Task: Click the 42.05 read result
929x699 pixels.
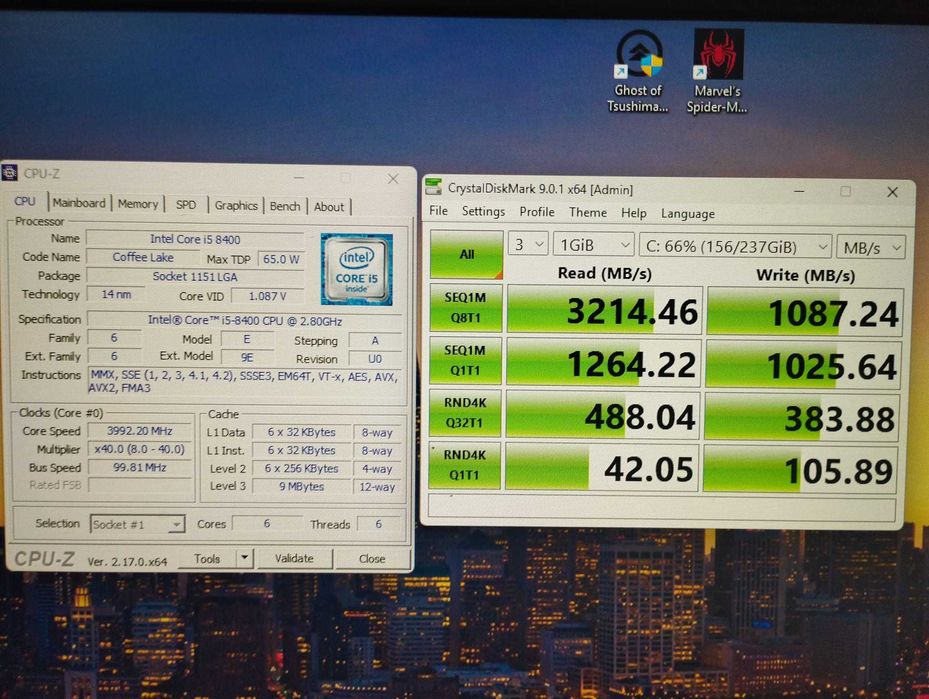Action: (x=601, y=467)
